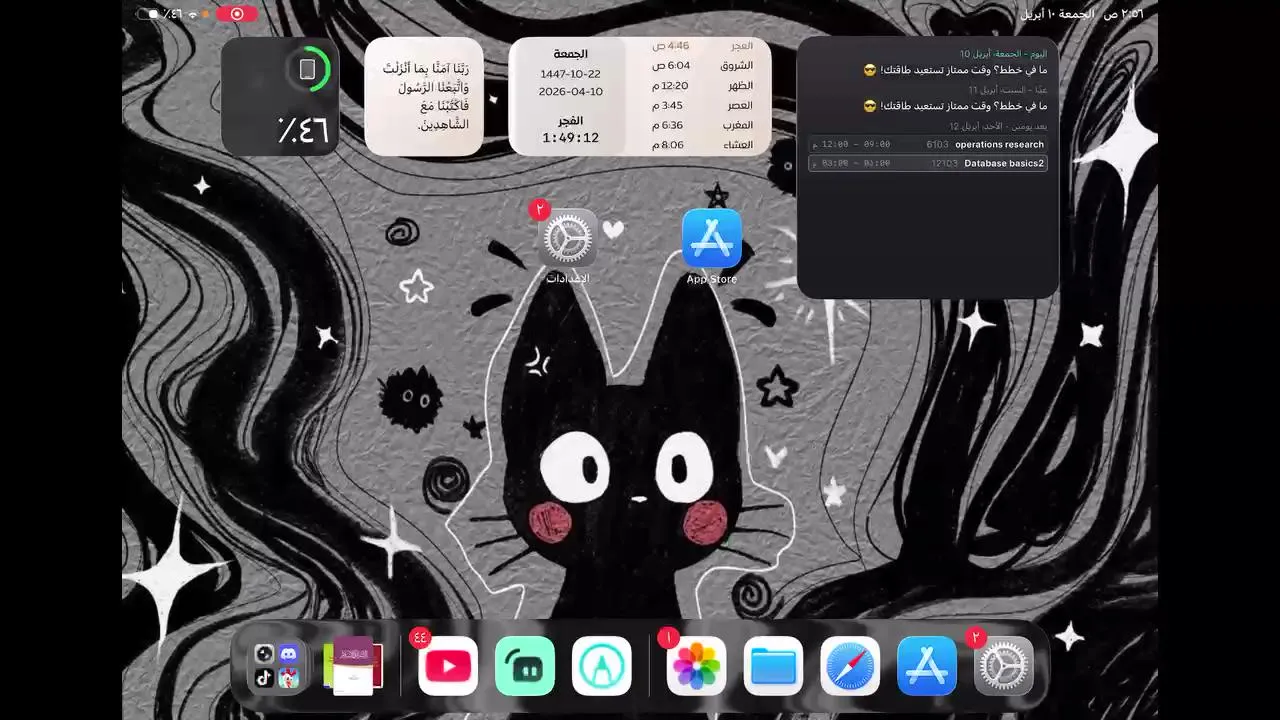
Task: Launch Safari from the dock
Action: pos(851,666)
